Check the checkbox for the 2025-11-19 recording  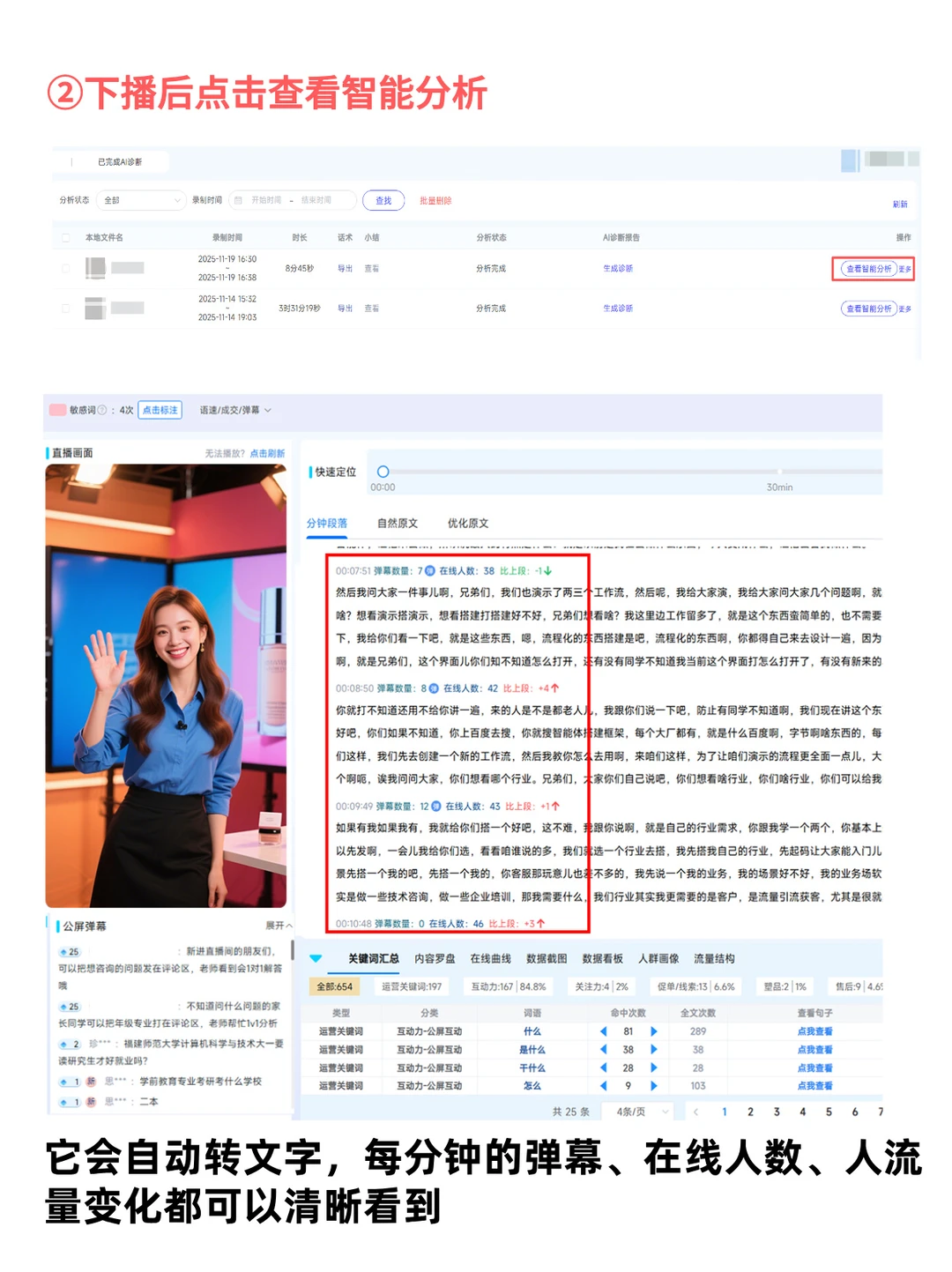66,267
